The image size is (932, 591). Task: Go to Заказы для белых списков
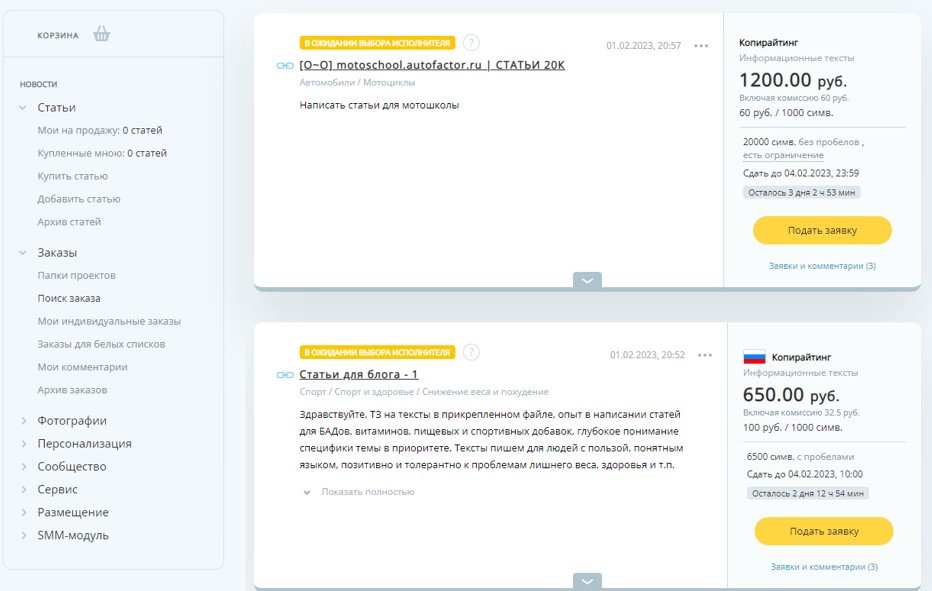102,344
